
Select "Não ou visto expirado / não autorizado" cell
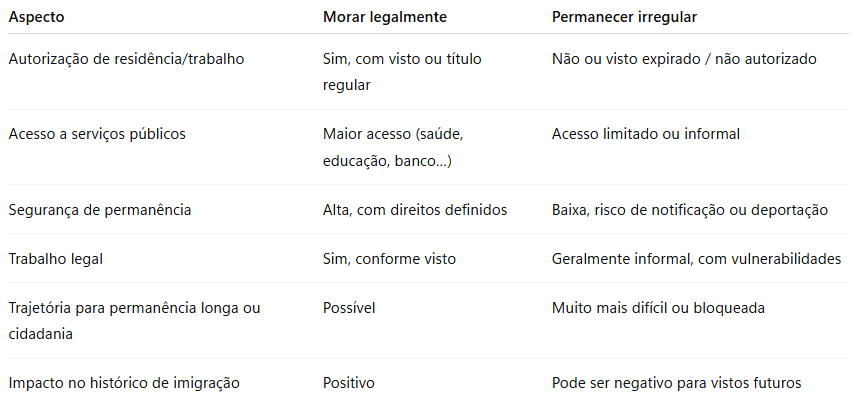(x=684, y=59)
